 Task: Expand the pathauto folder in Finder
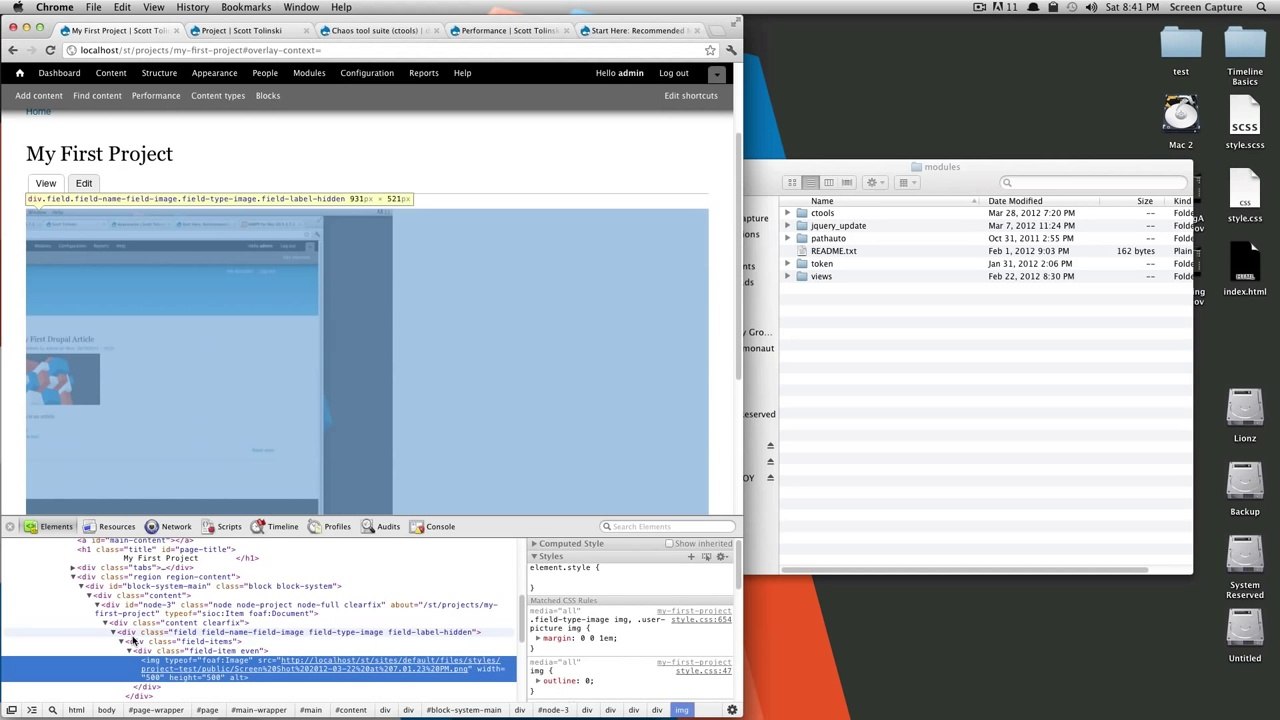787,238
